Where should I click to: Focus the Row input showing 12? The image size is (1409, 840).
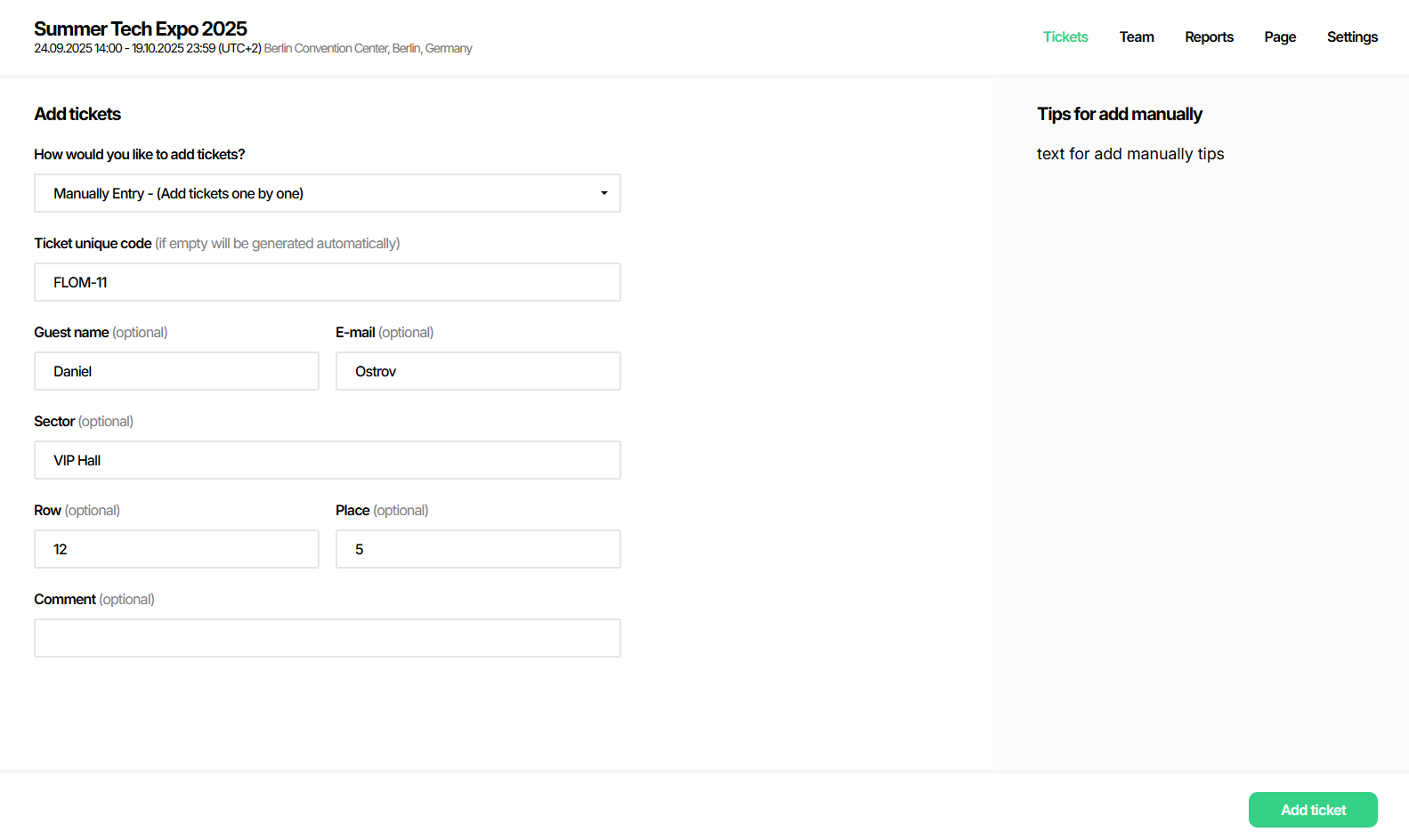click(176, 549)
